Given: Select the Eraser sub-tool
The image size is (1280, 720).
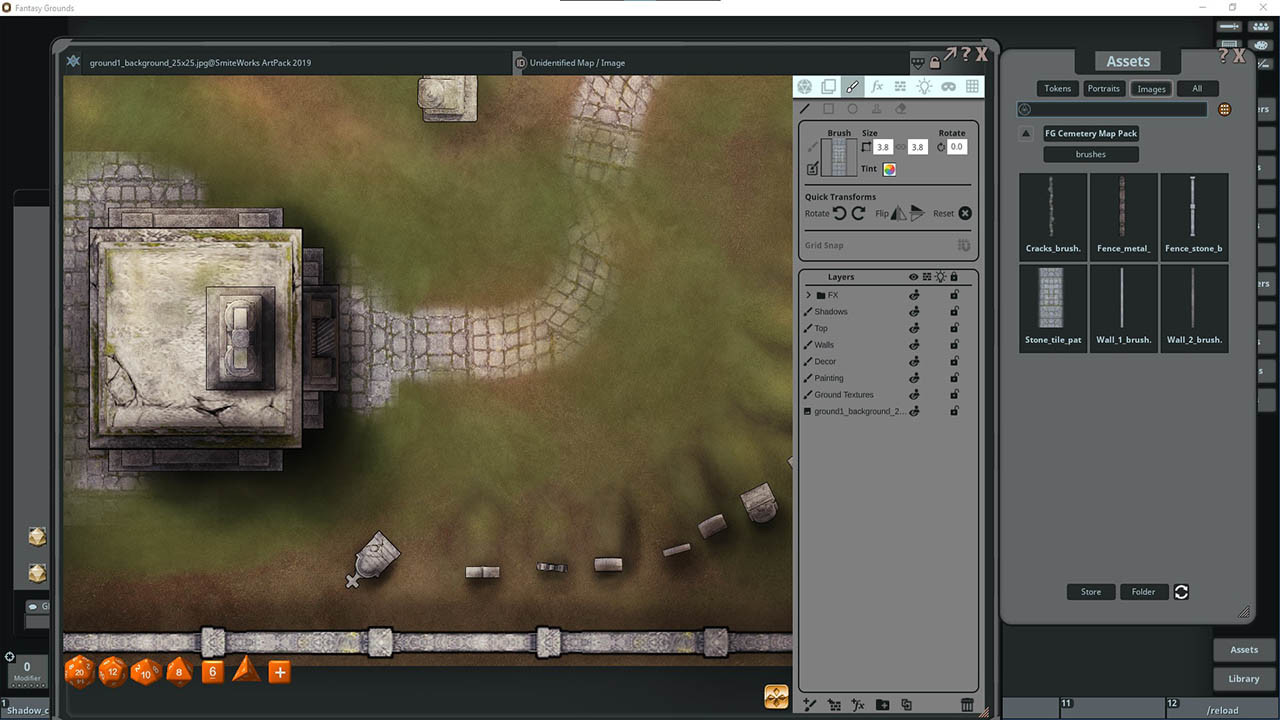Looking at the screenshot, I should (901, 108).
